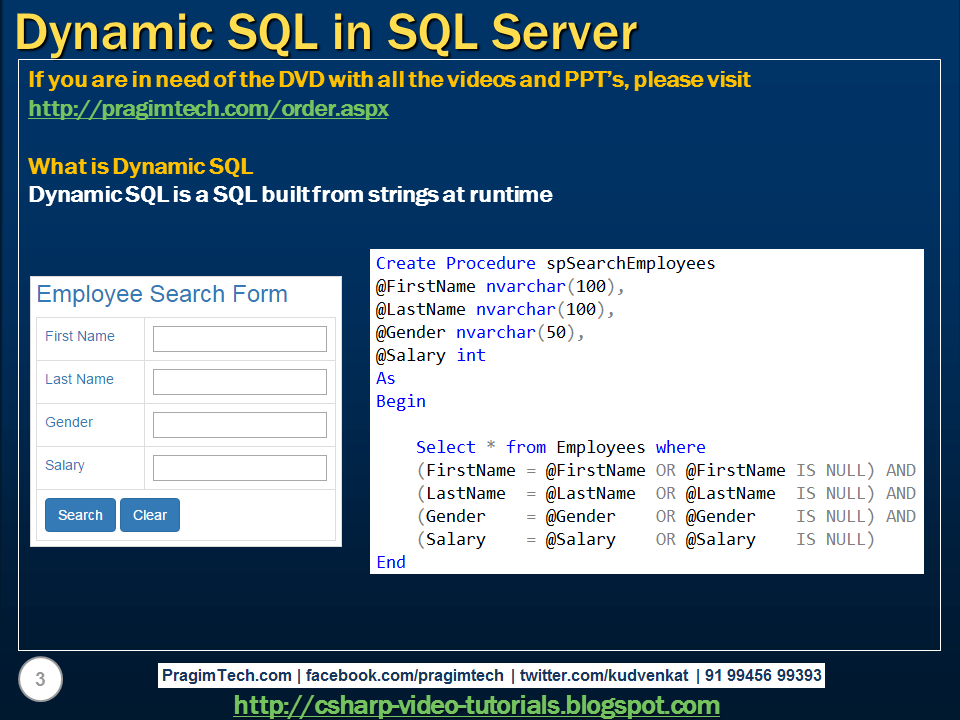Click into the Gender input field
960x720 pixels.
pyautogui.click(x=239, y=424)
